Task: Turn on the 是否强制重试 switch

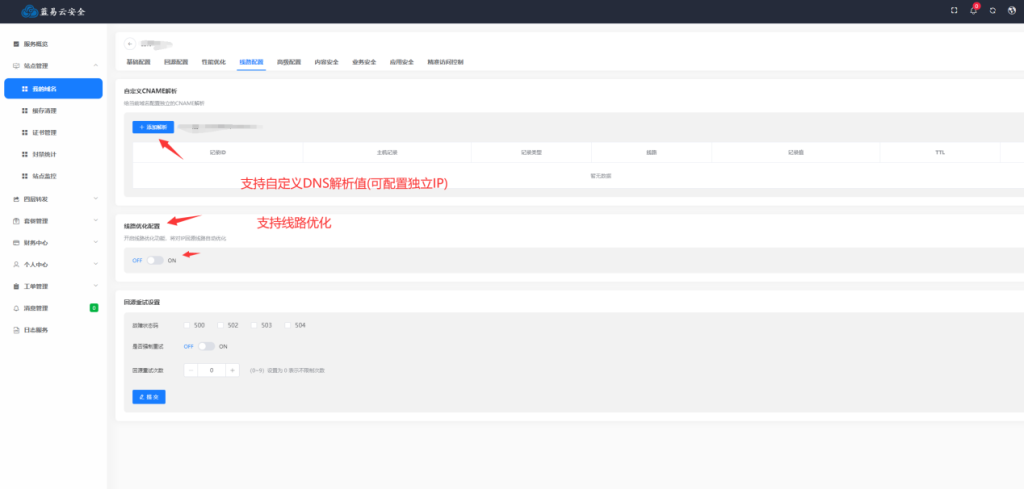Action: [206, 347]
